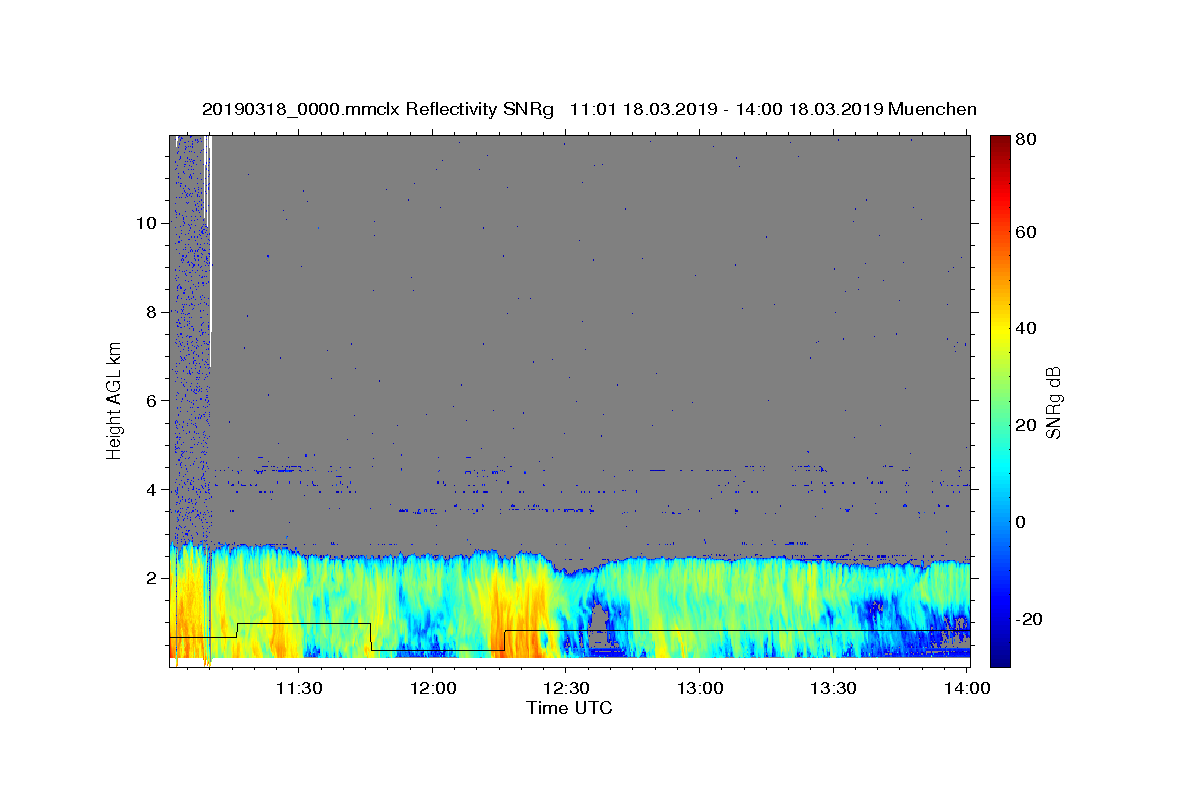Click the colorbar value 0
The width and height of the screenshot is (1200, 800).
(x=1023, y=522)
